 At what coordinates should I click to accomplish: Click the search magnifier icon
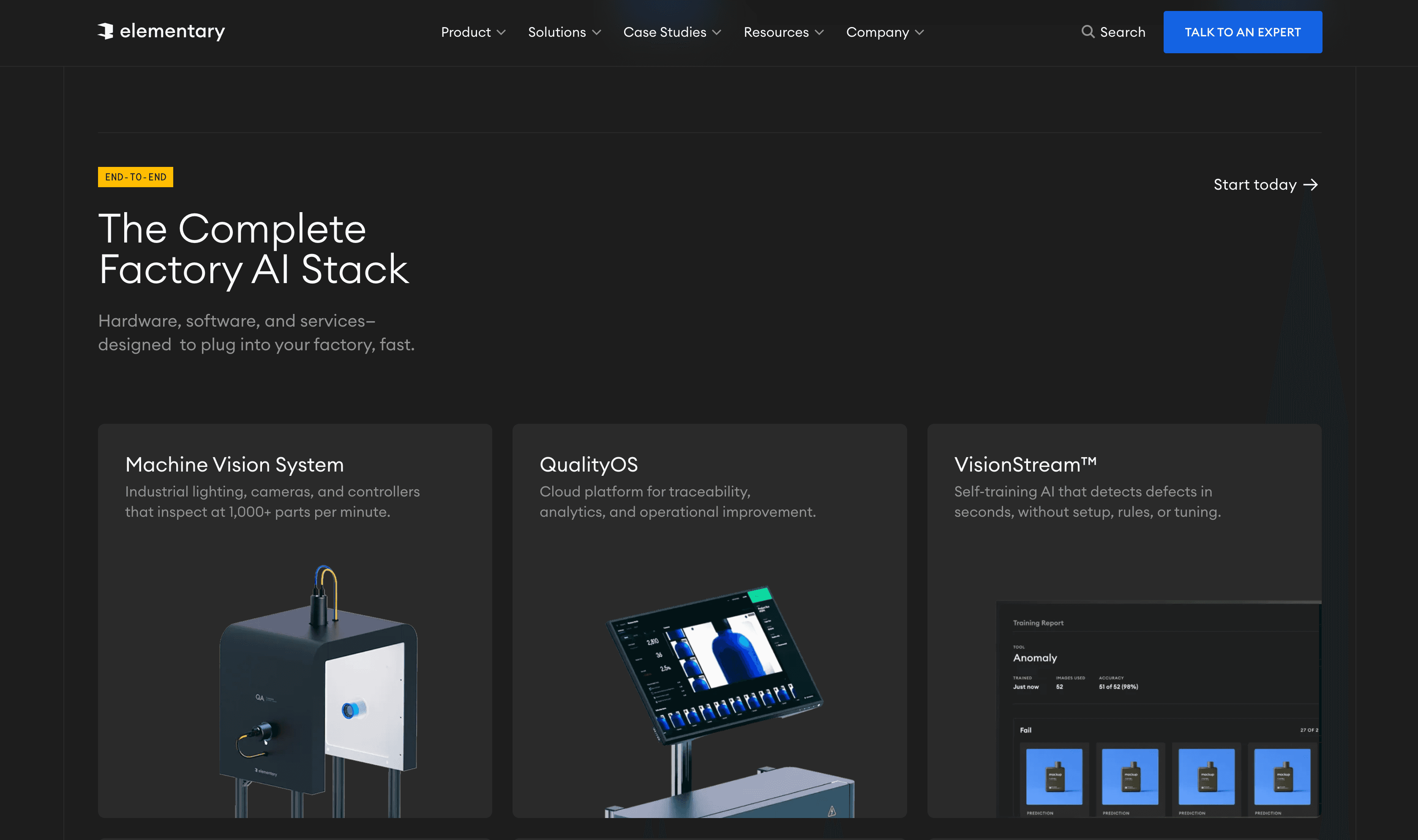[1087, 32]
